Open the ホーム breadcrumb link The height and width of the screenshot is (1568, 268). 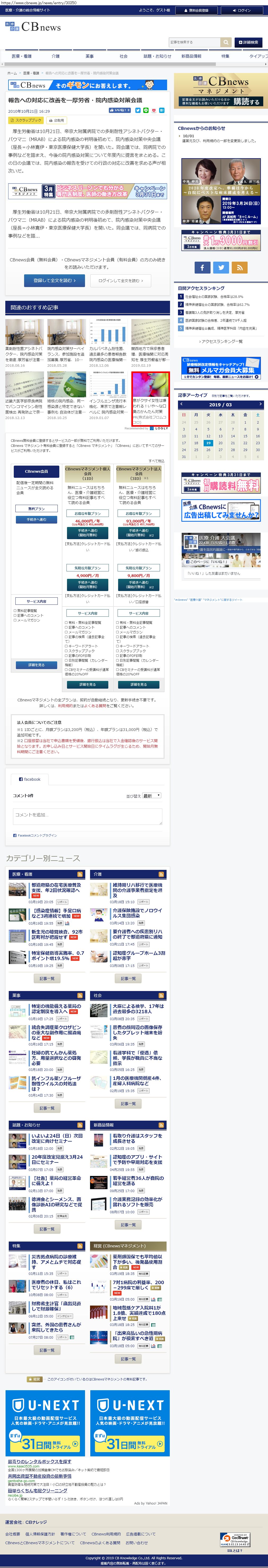pyautogui.click(x=12, y=73)
